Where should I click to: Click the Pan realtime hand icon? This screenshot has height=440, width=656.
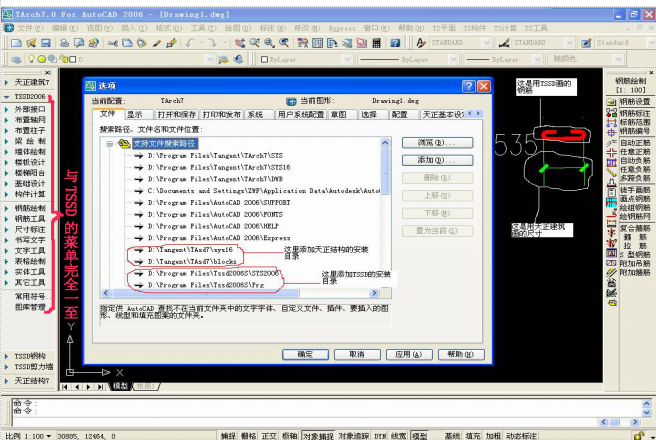pos(239,43)
